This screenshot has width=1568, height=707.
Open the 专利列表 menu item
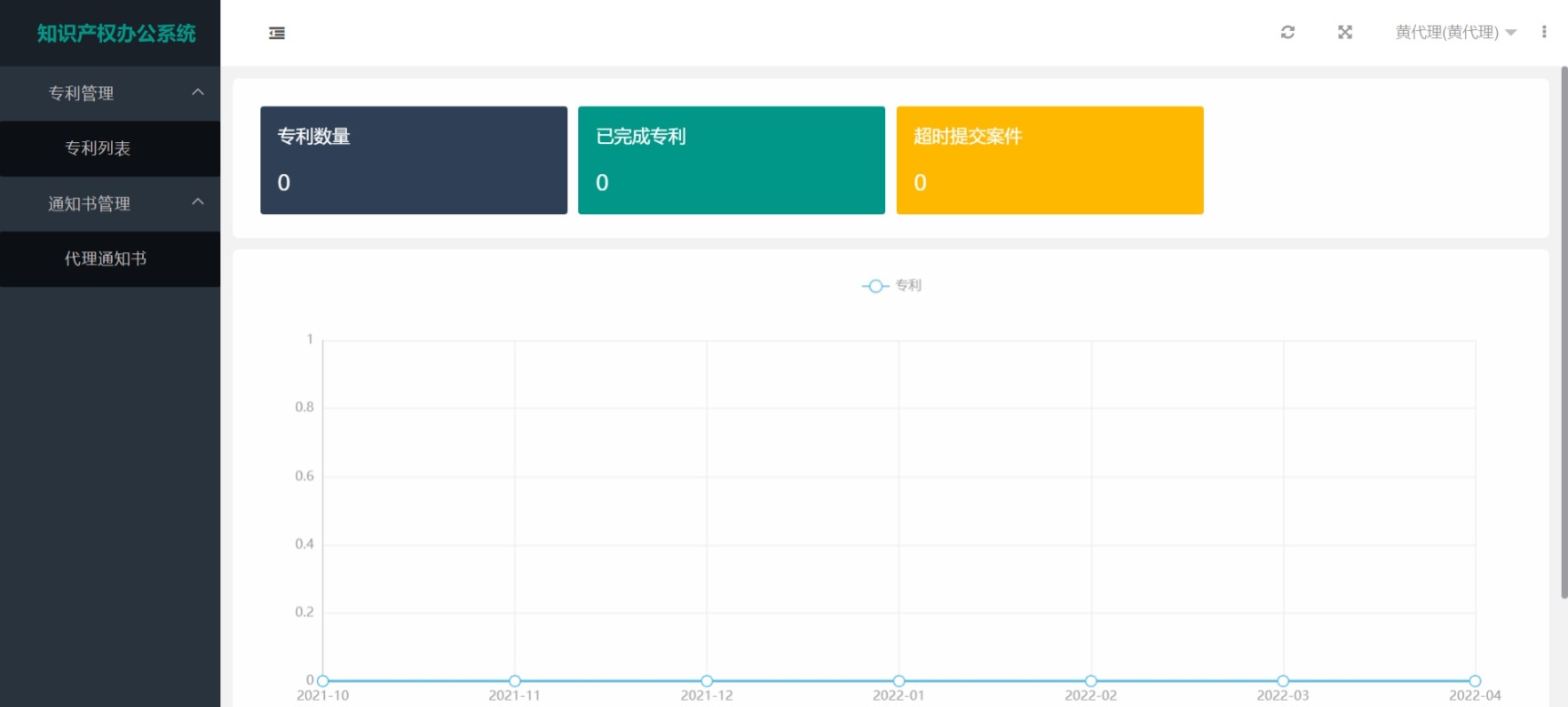pyautogui.click(x=110, y=149)
